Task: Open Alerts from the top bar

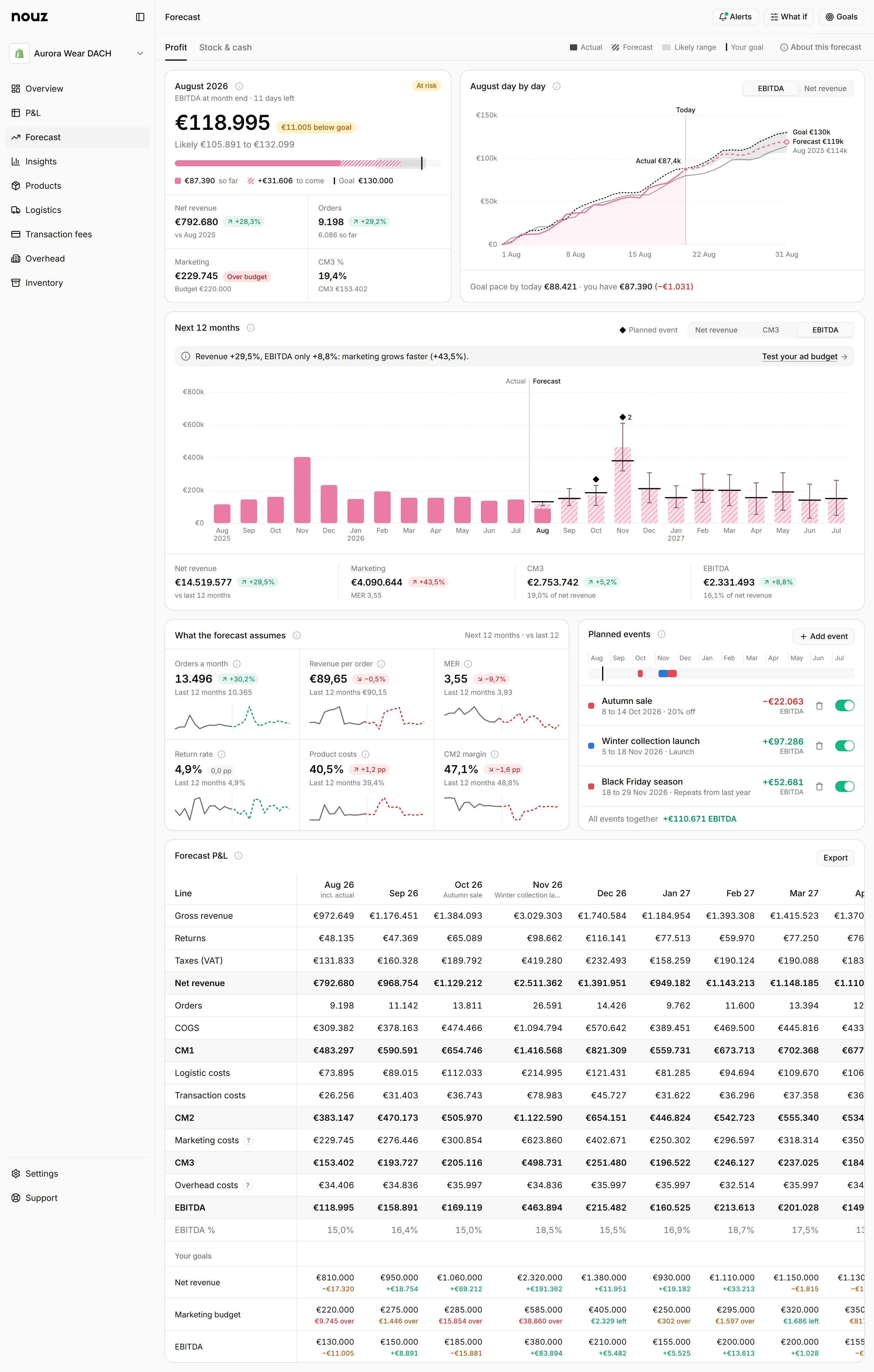Action: click(735, 17)
